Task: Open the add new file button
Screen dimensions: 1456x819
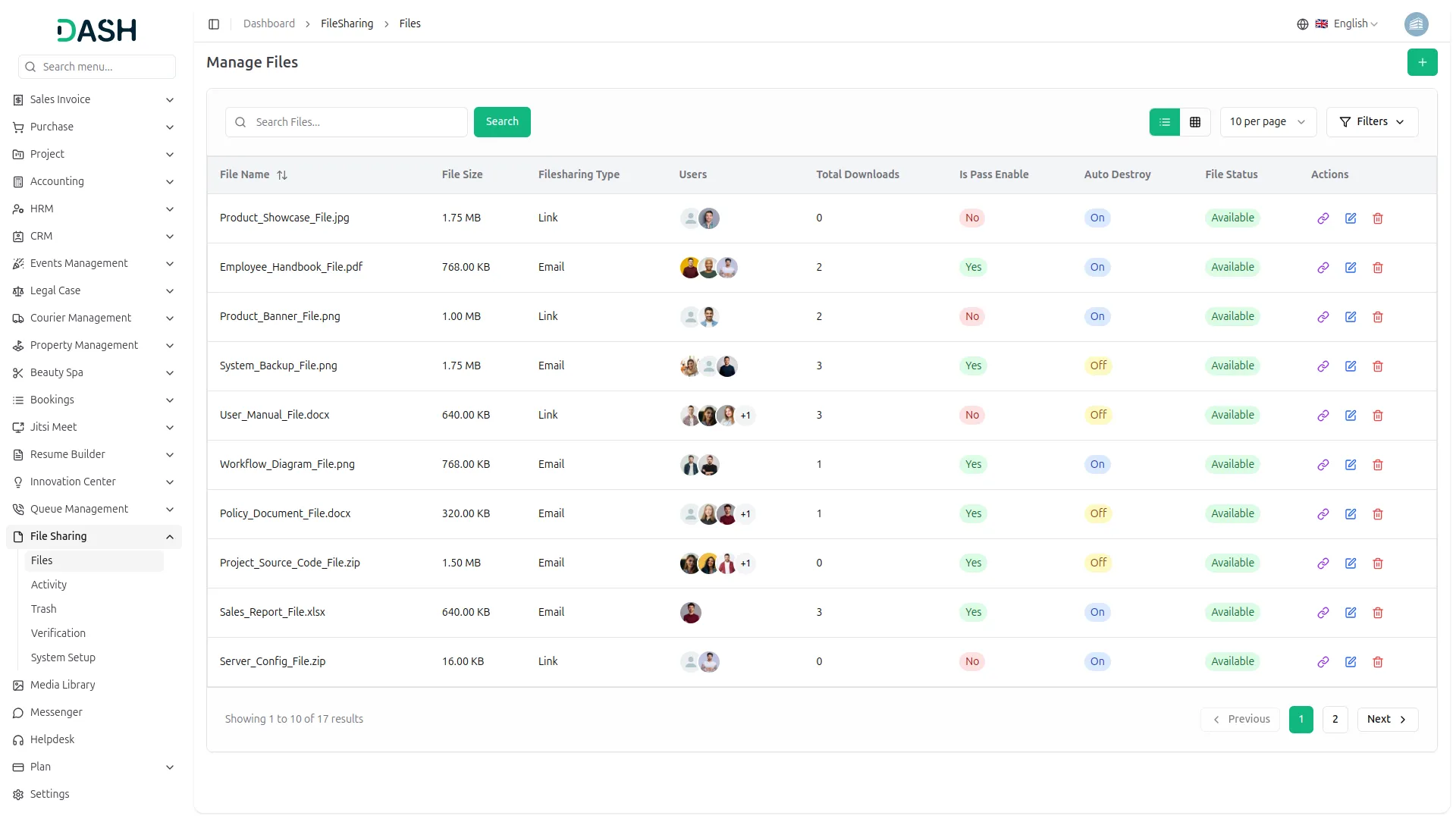Action: (x=1423, y=62)
